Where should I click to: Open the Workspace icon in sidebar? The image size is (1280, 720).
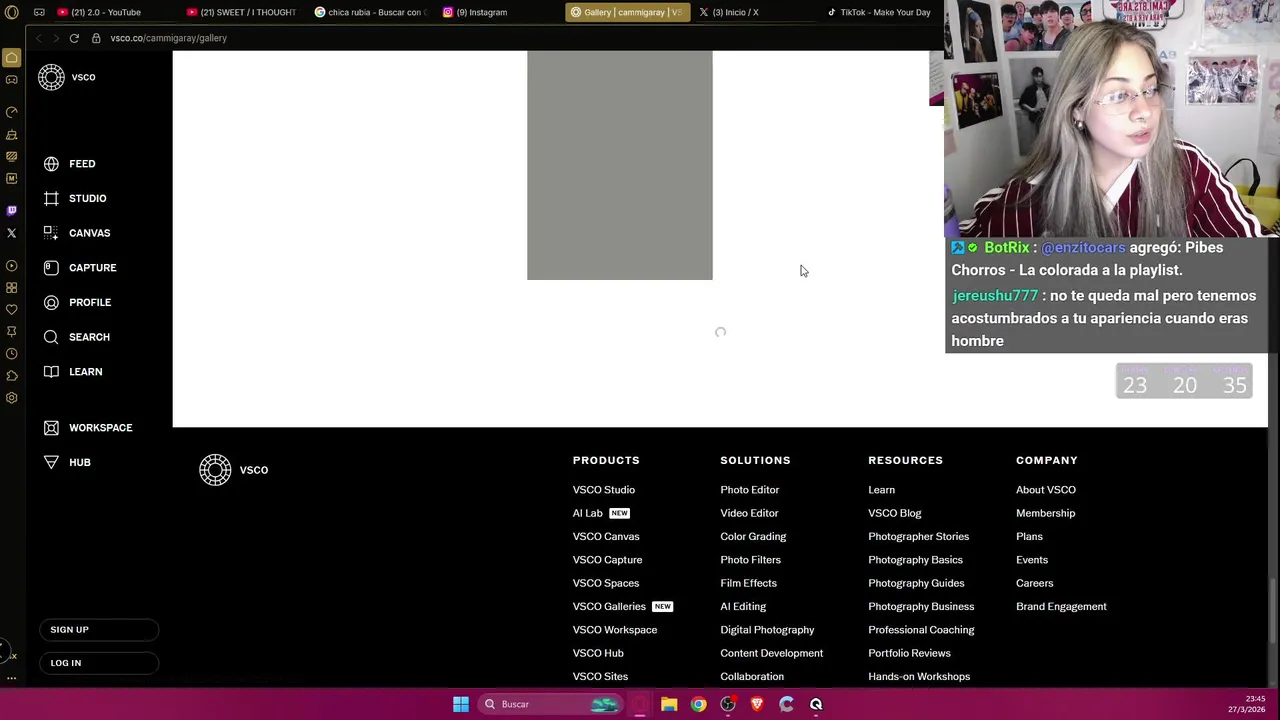click(x=51, y=428)
